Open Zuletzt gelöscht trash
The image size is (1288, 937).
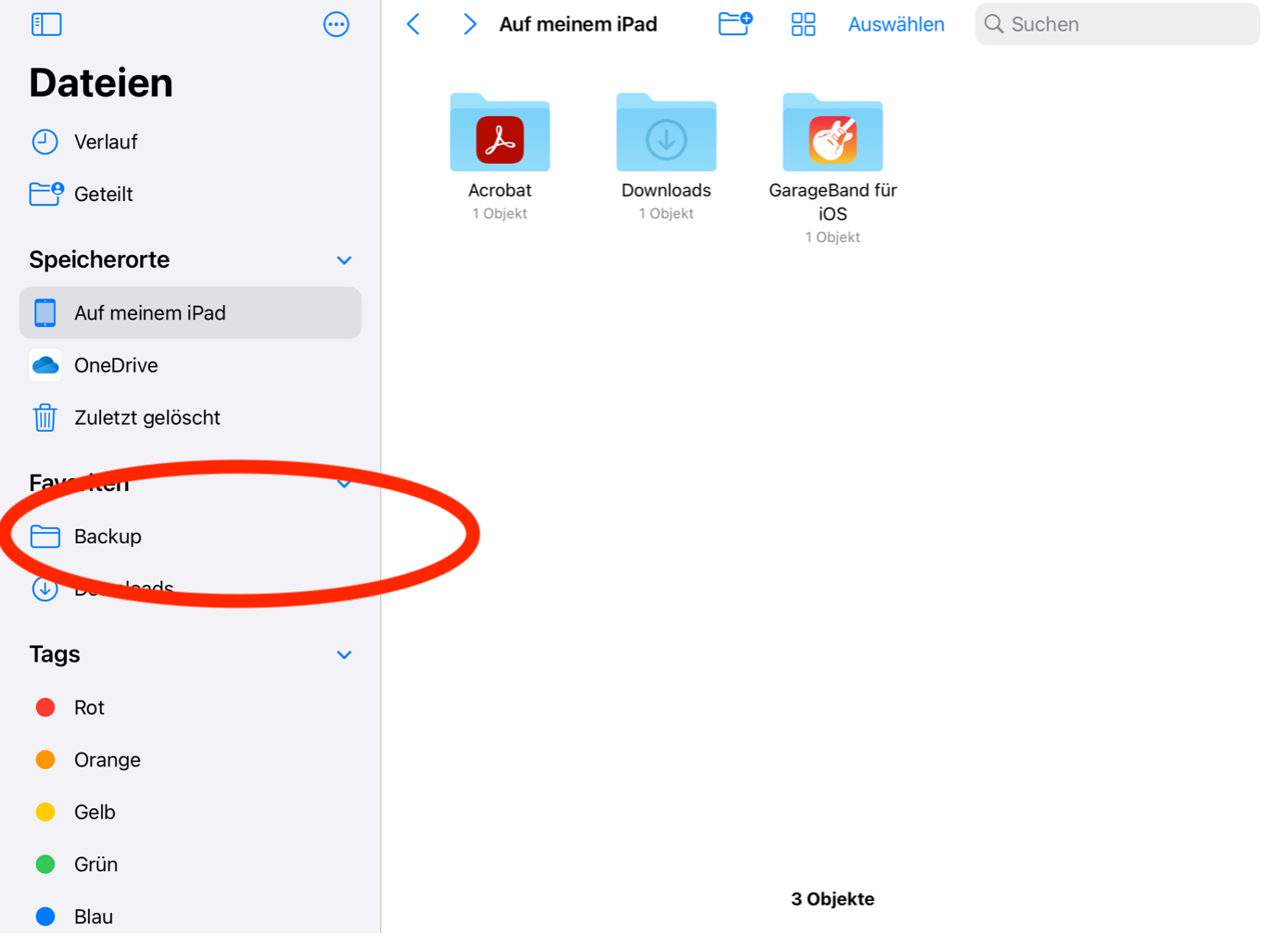pyautogui.click(x=146, y=418)
